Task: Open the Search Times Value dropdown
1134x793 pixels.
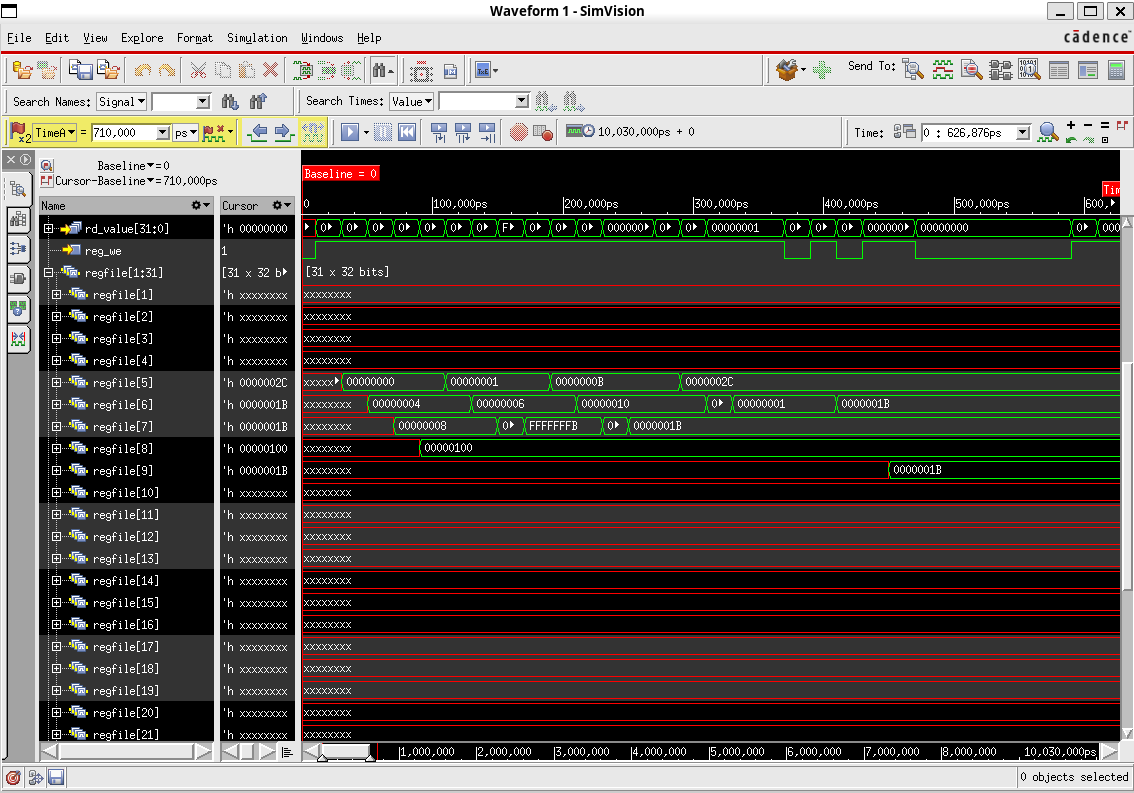Action: point(412,102)
